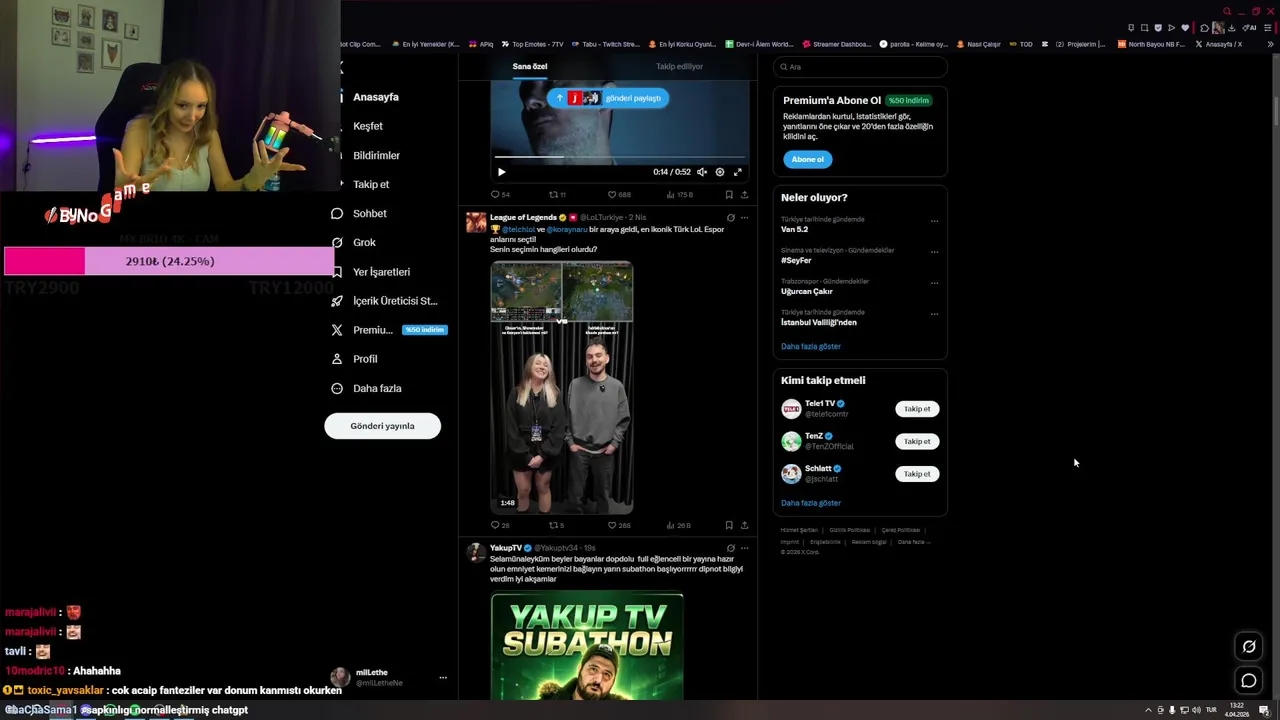Open İçerik Üreticisi Stüdyosu rocket icon

point(337,301)
